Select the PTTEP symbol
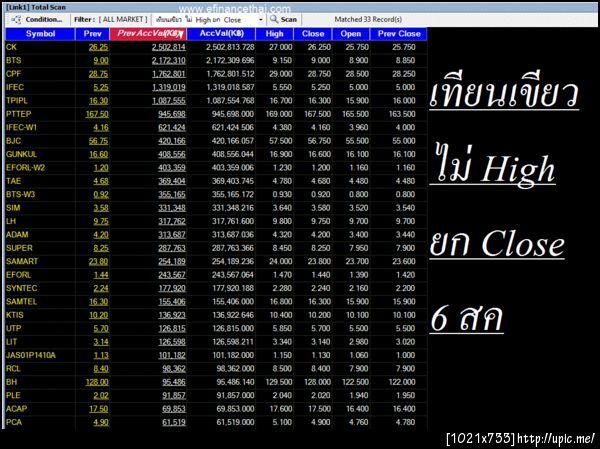Image resolution: width=600 pixels, height=449 pixels. click(18, 114)
